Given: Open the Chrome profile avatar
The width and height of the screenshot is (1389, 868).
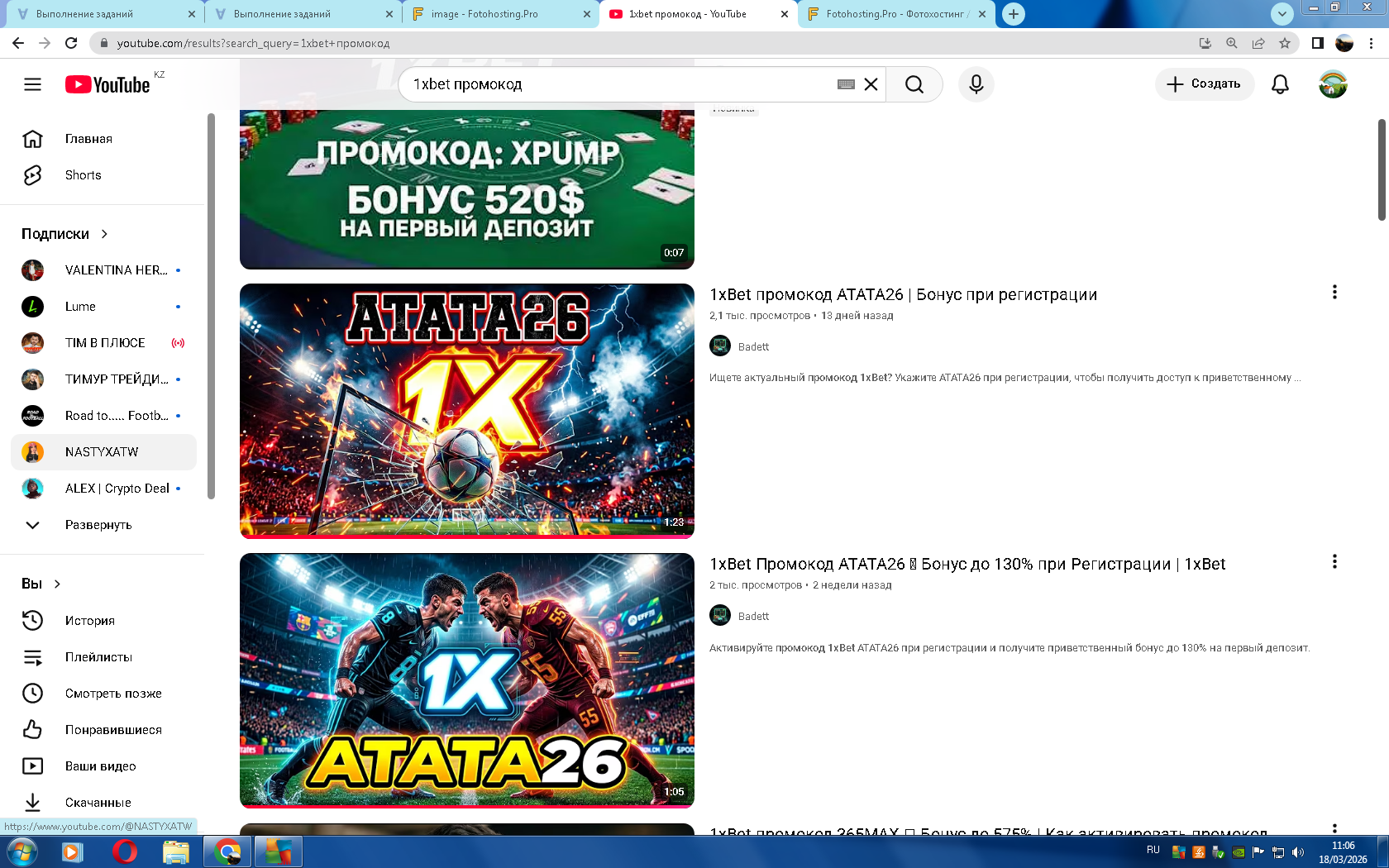Looking at the screenshot, I should 1344,43.
